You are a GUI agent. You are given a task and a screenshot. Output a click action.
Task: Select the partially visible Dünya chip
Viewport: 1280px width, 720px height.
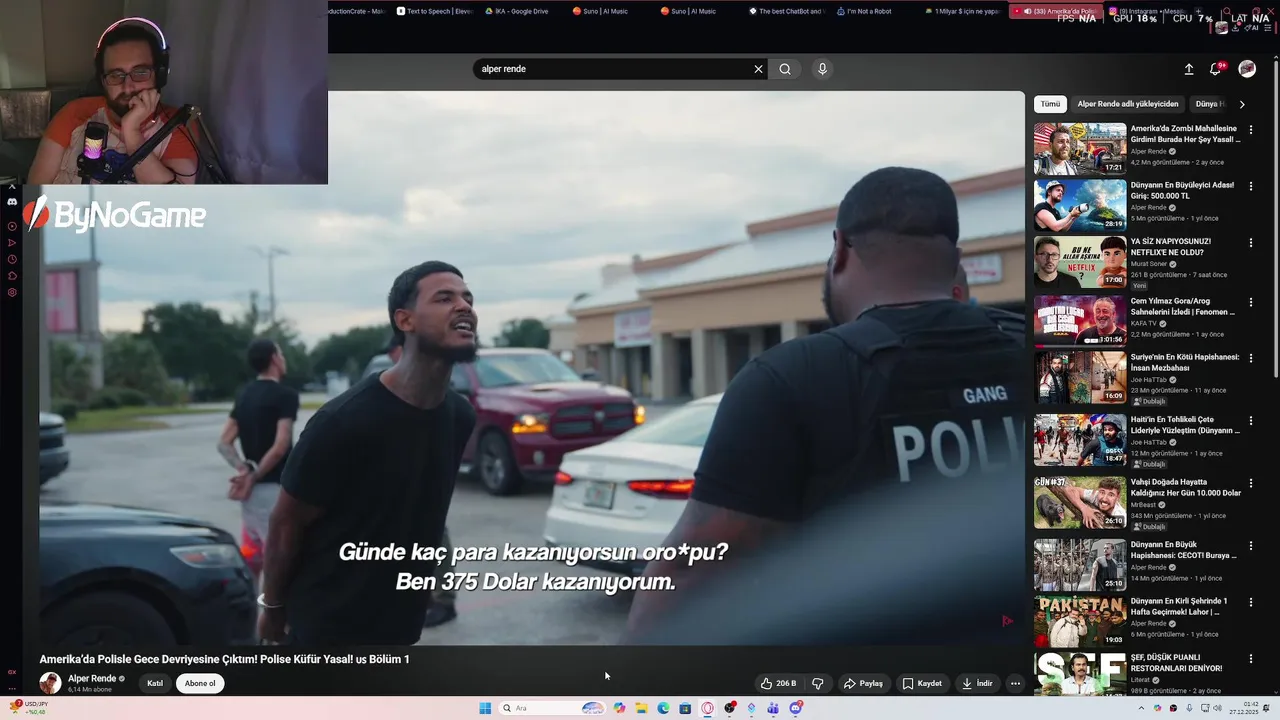click(1209, 104)
